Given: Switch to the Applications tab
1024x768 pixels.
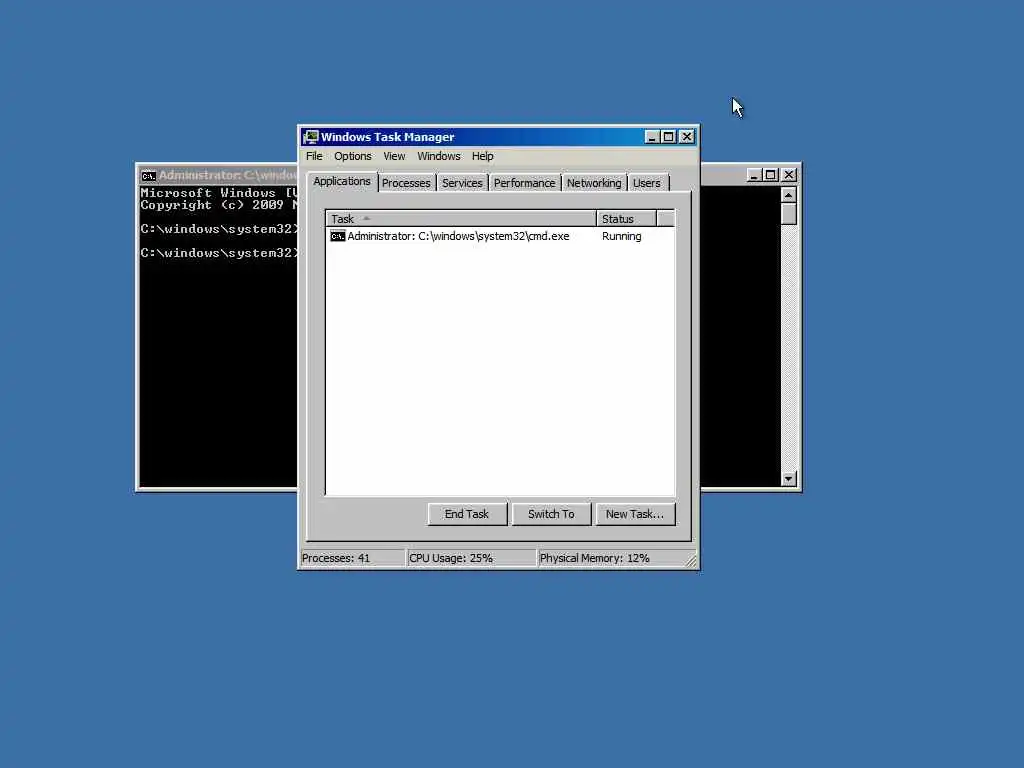Looking at the screenshot, I should (342, 182).
